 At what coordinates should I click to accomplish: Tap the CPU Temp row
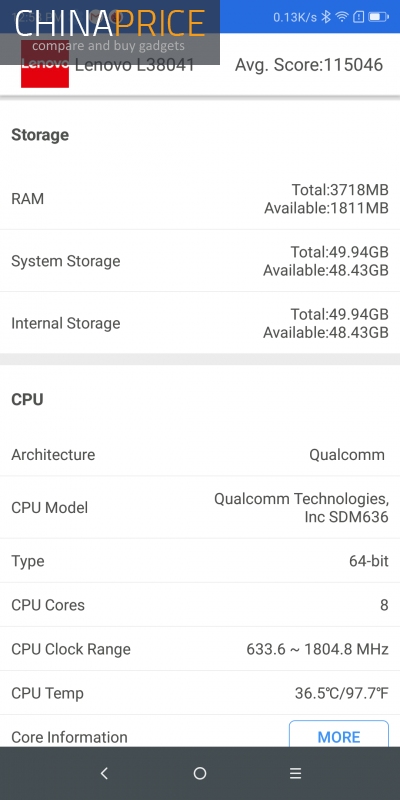coord(200,693)
